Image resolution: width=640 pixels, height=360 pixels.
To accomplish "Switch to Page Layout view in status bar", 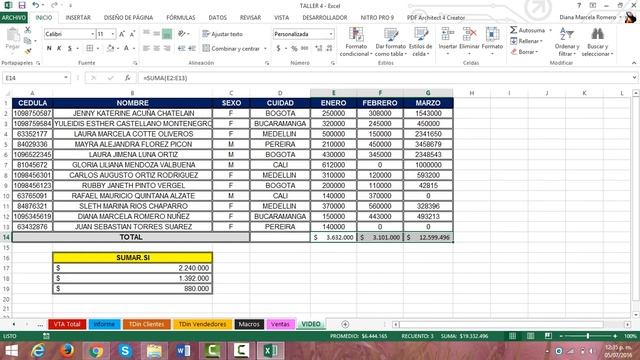I will (530, 336).
